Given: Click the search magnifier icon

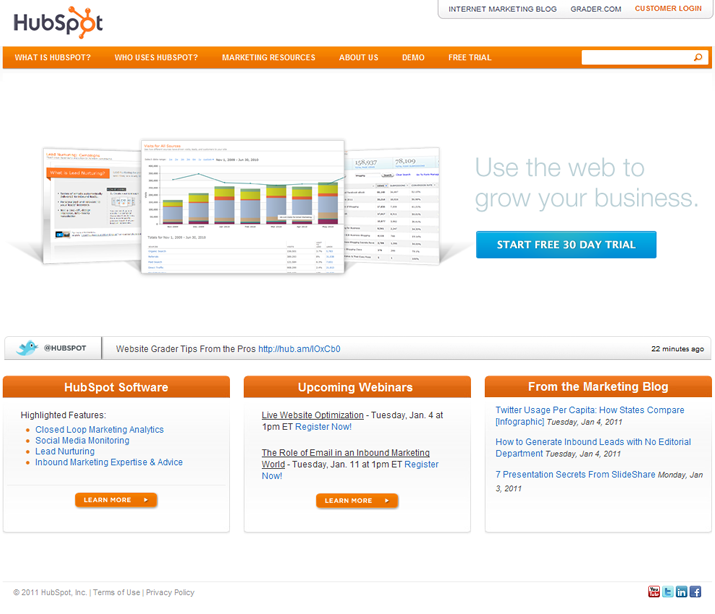Looking at the screenshot, I should [x=698, y=57].
